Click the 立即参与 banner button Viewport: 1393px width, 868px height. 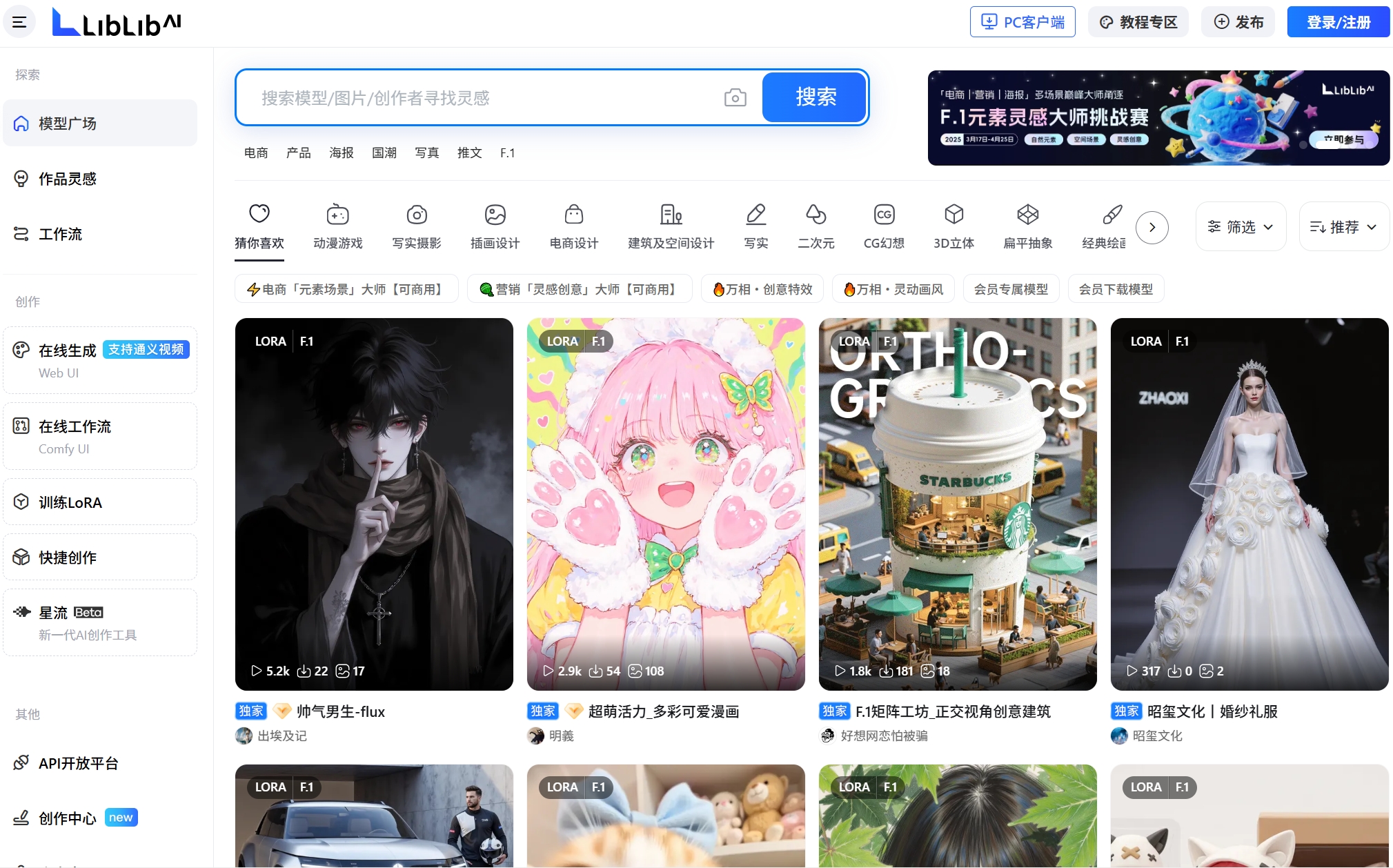1343,139
